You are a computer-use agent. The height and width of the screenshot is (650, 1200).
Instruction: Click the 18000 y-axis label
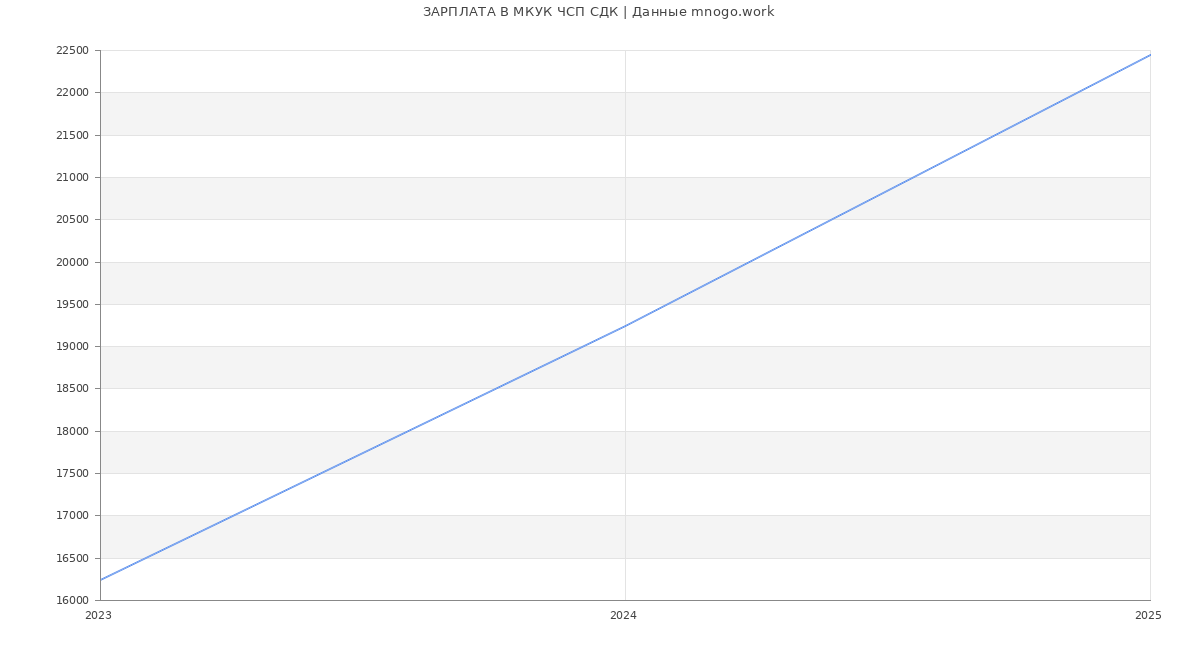pyautogui.click(x=72, y=432)
